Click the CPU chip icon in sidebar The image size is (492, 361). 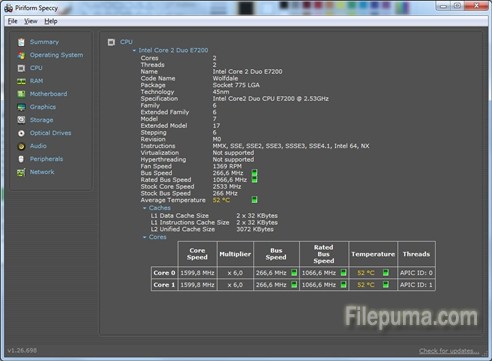pyautogui.click(x=21, y=68)
